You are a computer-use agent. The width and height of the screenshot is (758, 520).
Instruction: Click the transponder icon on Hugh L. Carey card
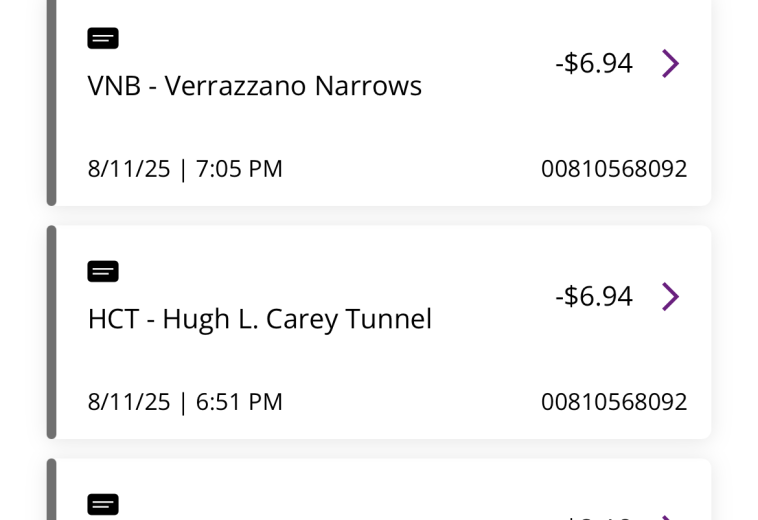point(103,271)
